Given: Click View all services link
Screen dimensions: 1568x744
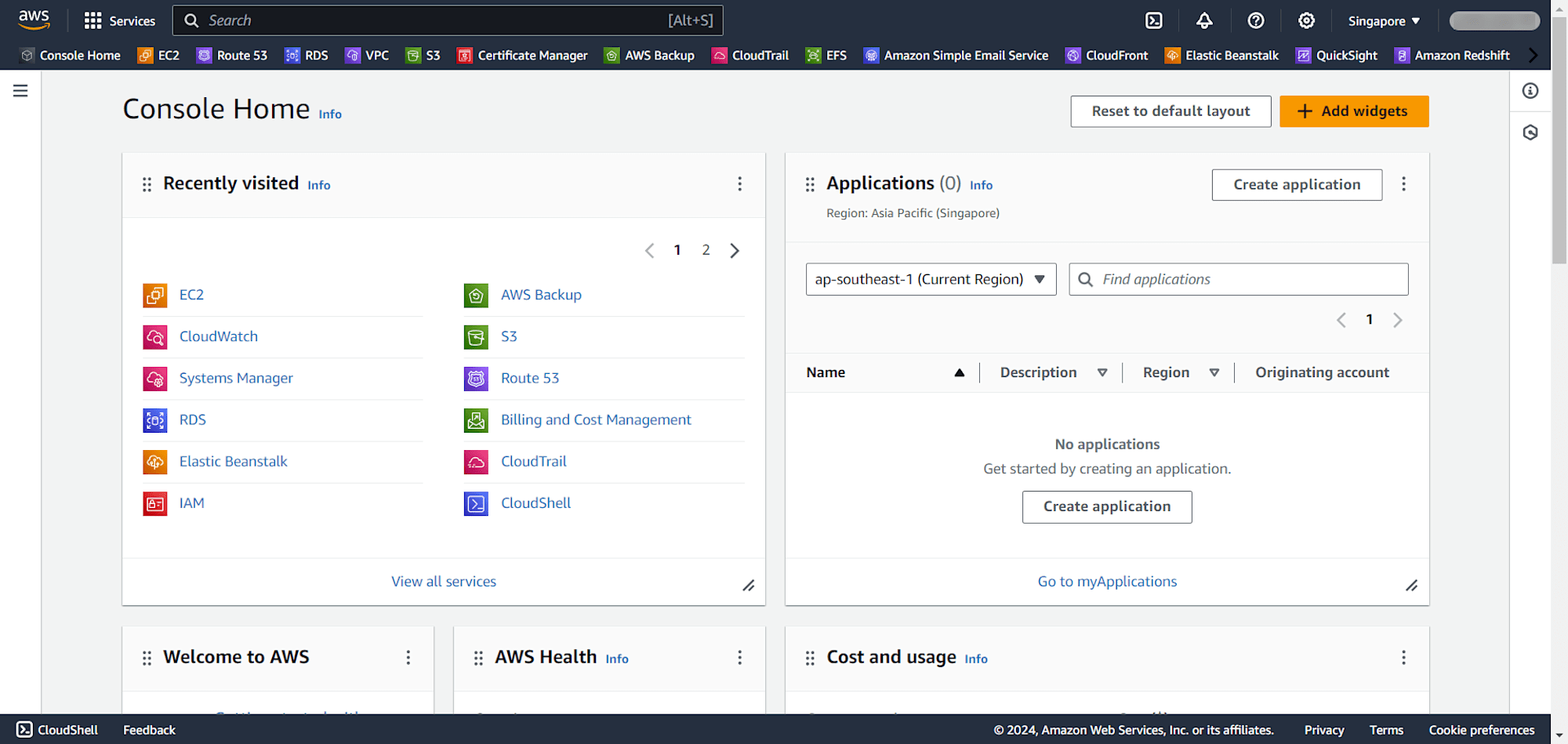Looking at the screenshot, I should pyautogui.click(x=444, y=582).
